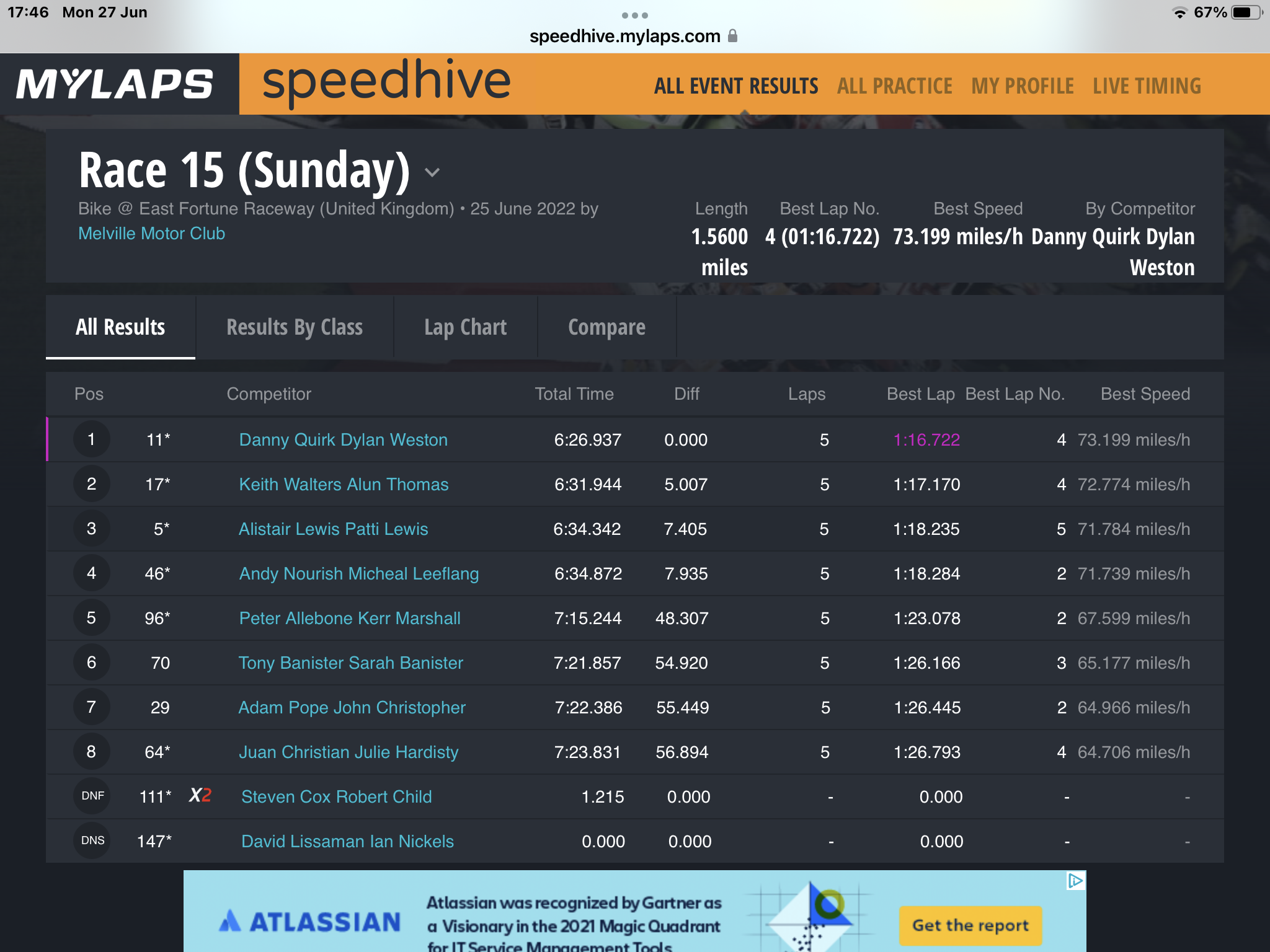Image resolution: width=1270 pixels, height=952 pixels.
Task: Open ALL PRACTICE menu
Action: 895,86
